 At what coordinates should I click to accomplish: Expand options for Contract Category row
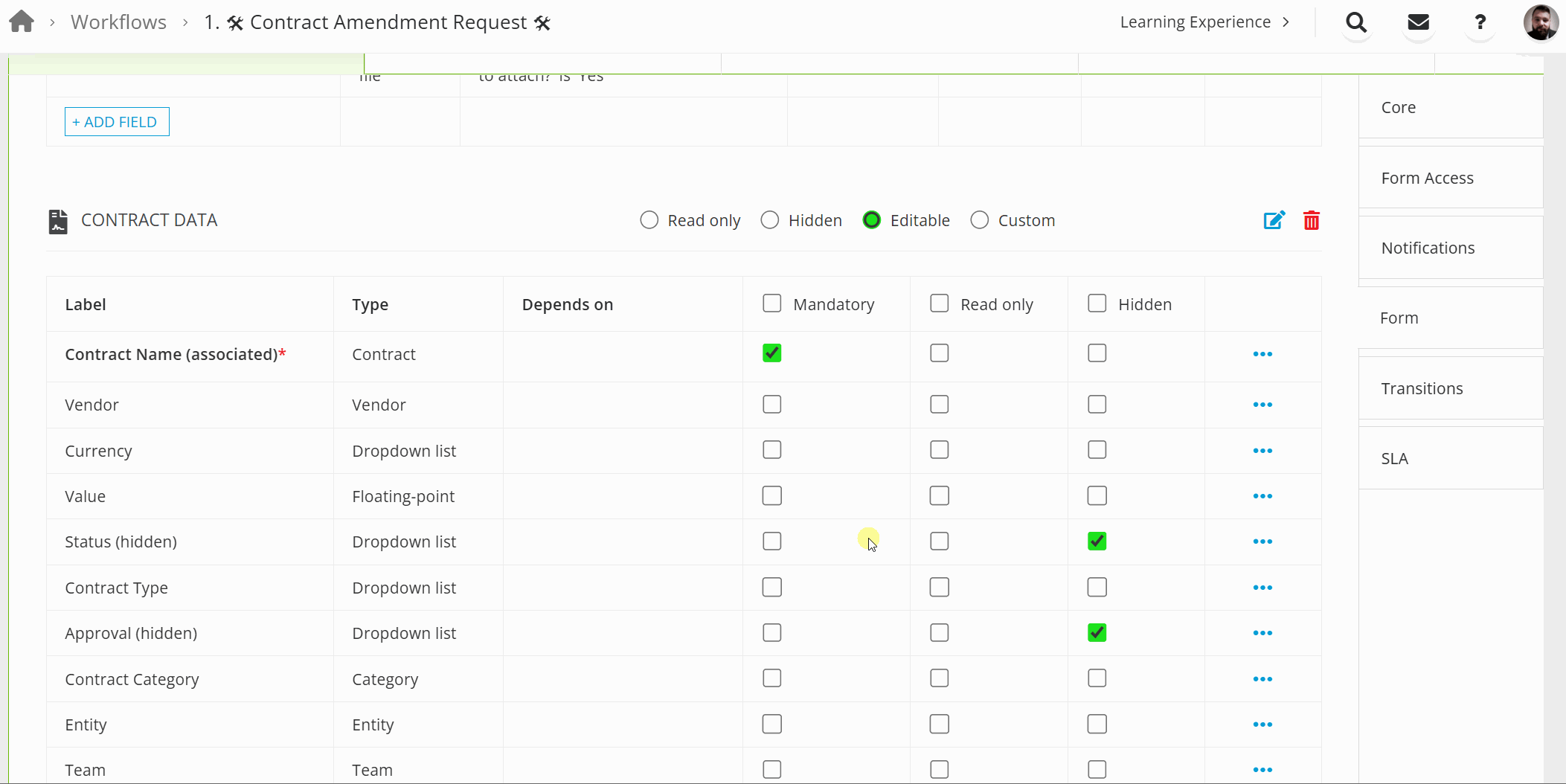point(1262,679)
